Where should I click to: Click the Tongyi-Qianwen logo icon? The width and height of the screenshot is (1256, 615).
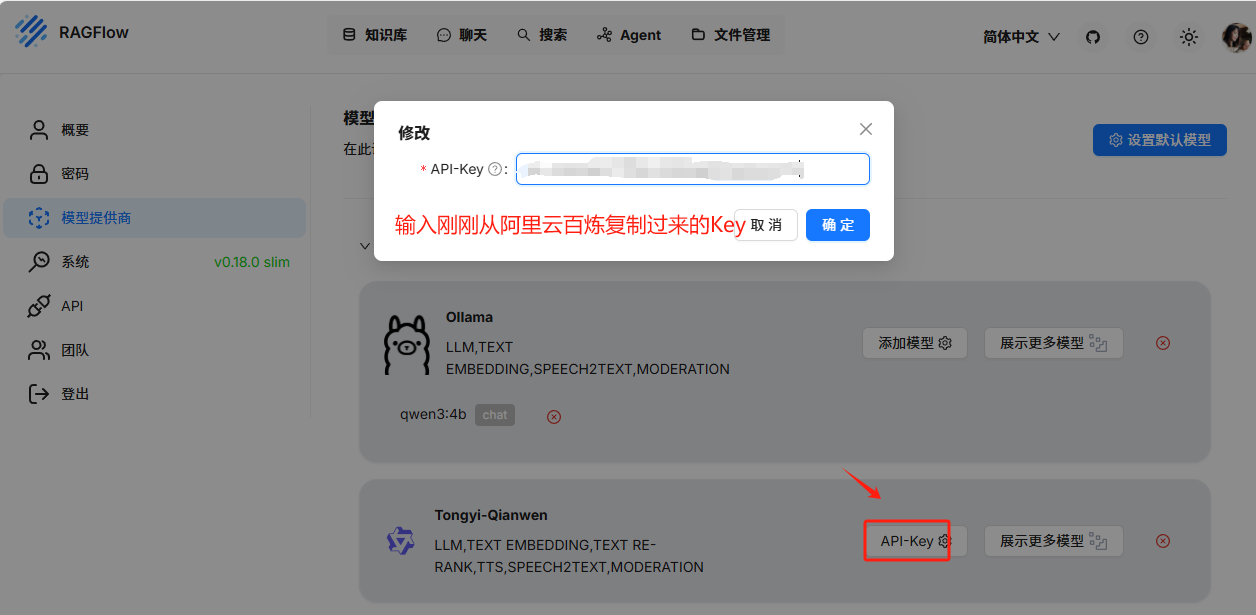401,542
